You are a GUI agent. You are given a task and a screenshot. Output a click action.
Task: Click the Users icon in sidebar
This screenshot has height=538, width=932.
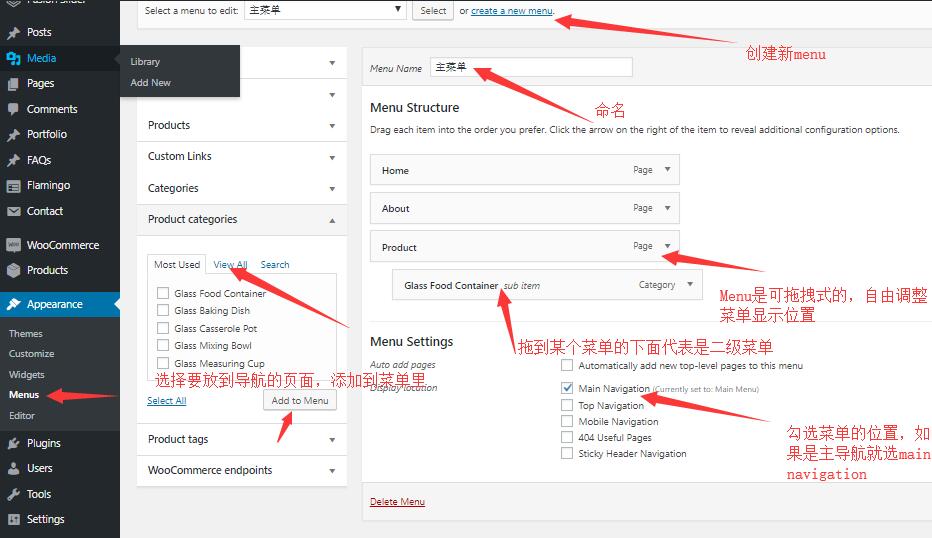point(13,468)
